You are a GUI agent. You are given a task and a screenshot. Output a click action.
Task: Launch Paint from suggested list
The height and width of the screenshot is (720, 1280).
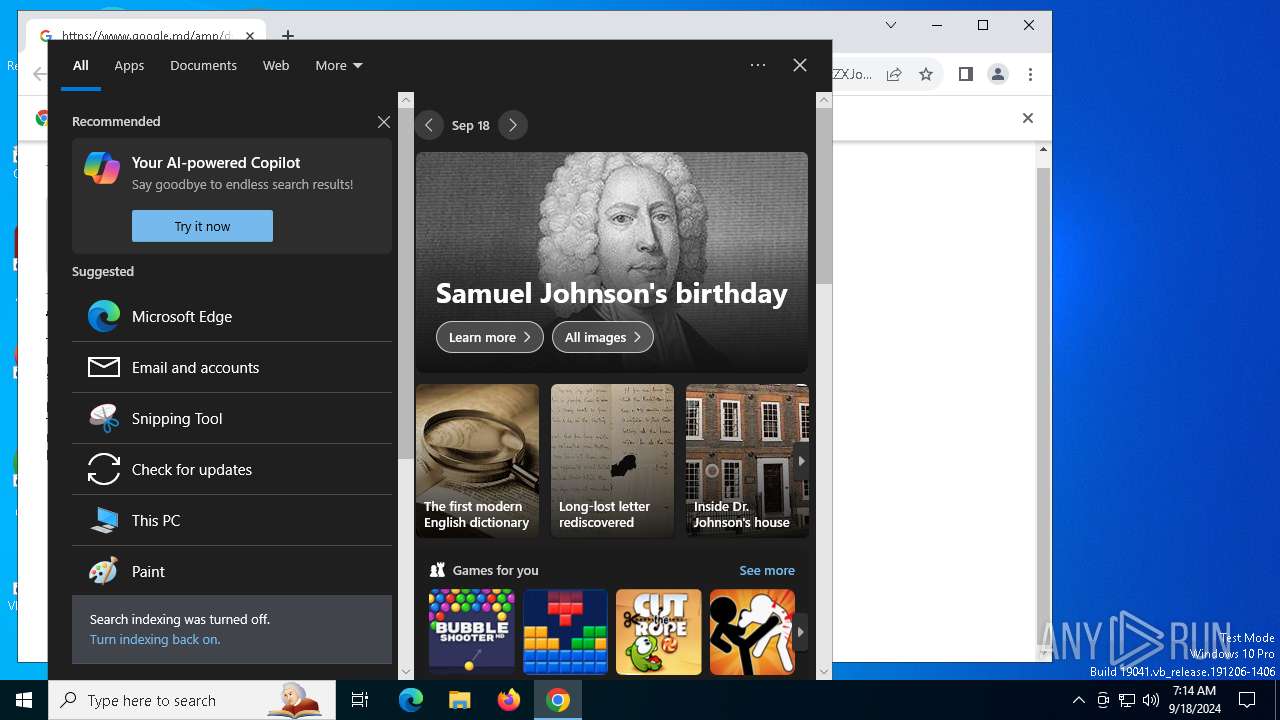click(x=232, y=571)
